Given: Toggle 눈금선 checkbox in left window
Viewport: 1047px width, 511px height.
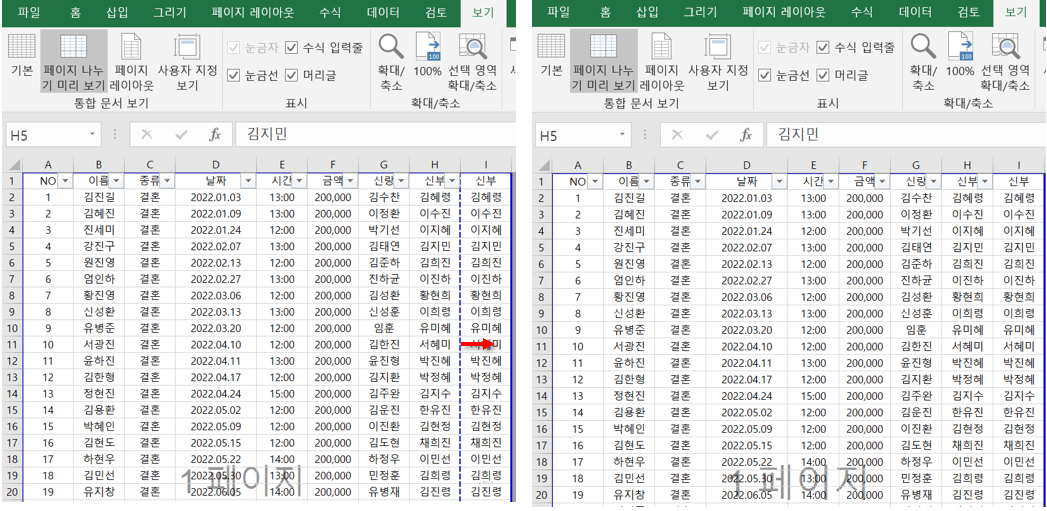Looking at the screenshot, I should [233, 75].
